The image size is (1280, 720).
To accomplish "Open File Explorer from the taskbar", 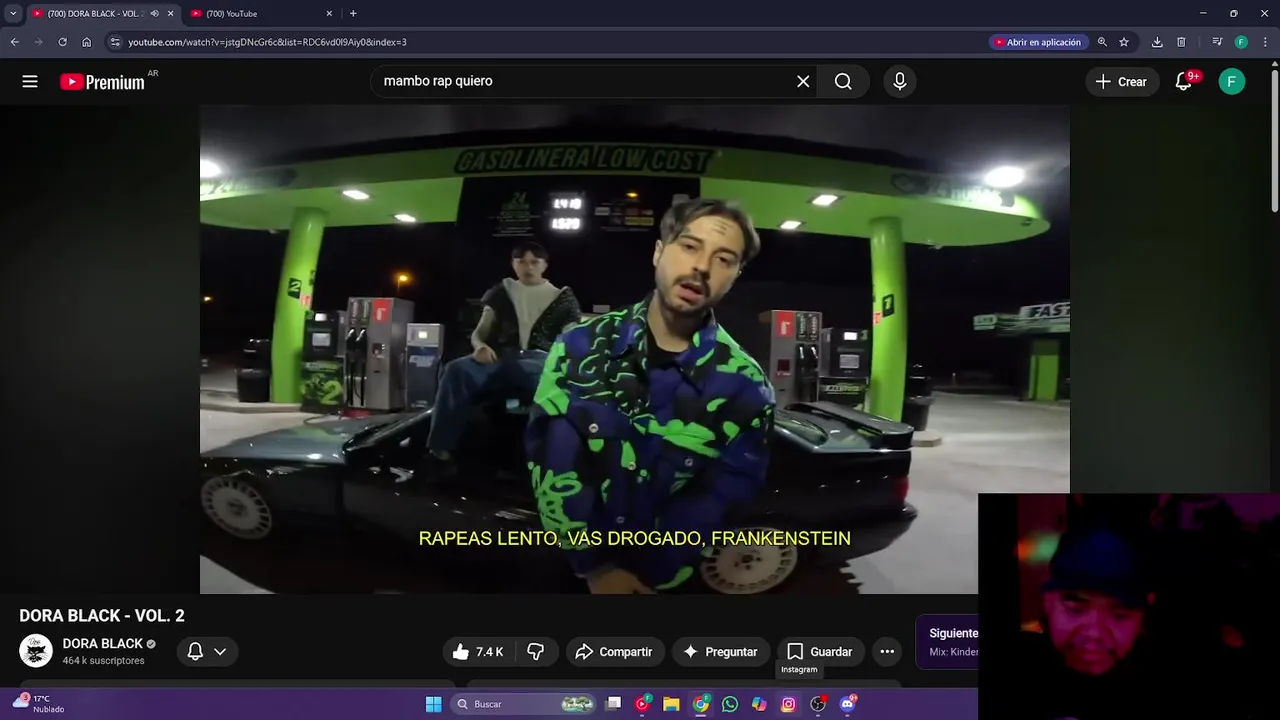I will 672,704.
